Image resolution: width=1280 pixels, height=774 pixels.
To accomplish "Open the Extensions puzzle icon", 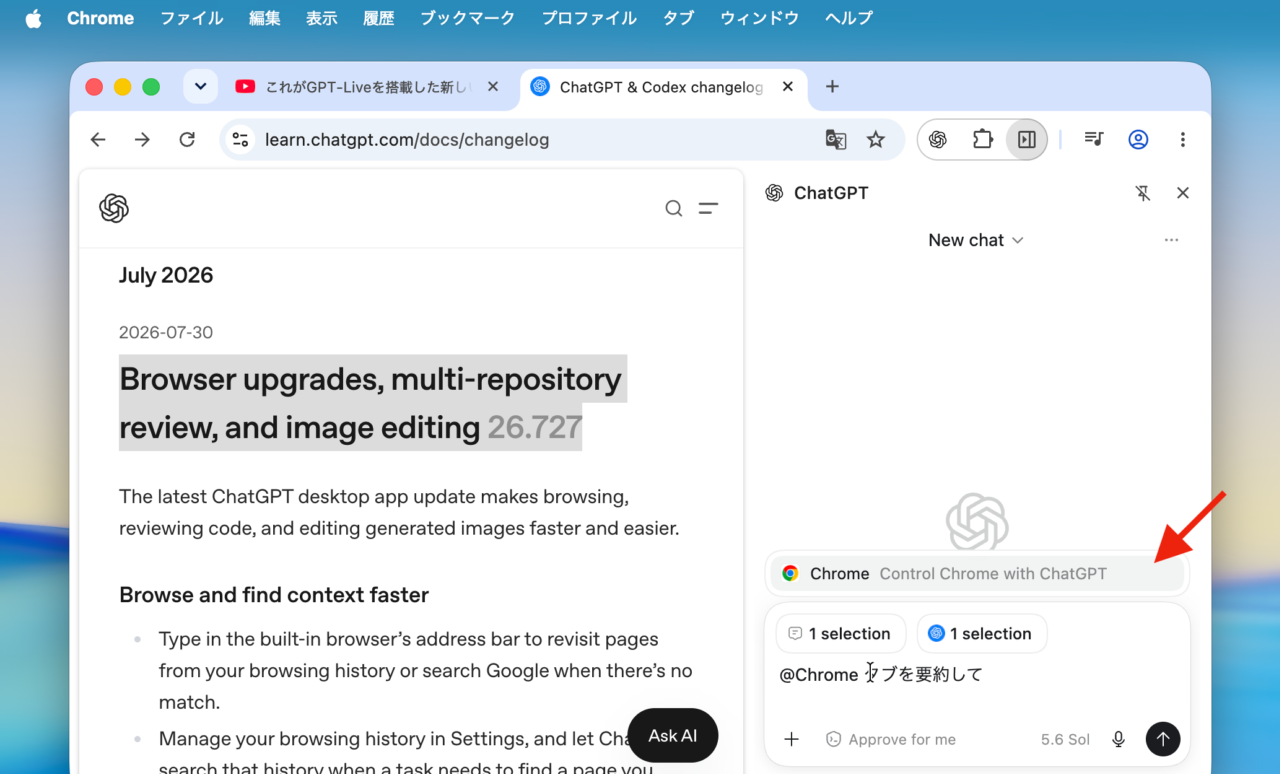I will coord(983,140).
